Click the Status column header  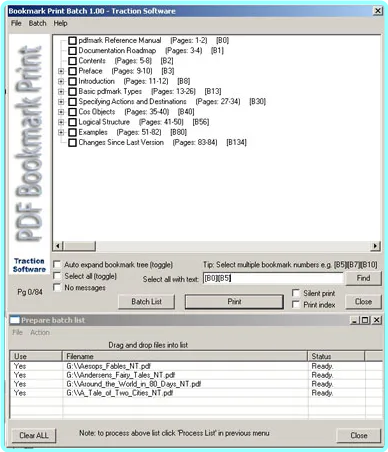(336, 356)
